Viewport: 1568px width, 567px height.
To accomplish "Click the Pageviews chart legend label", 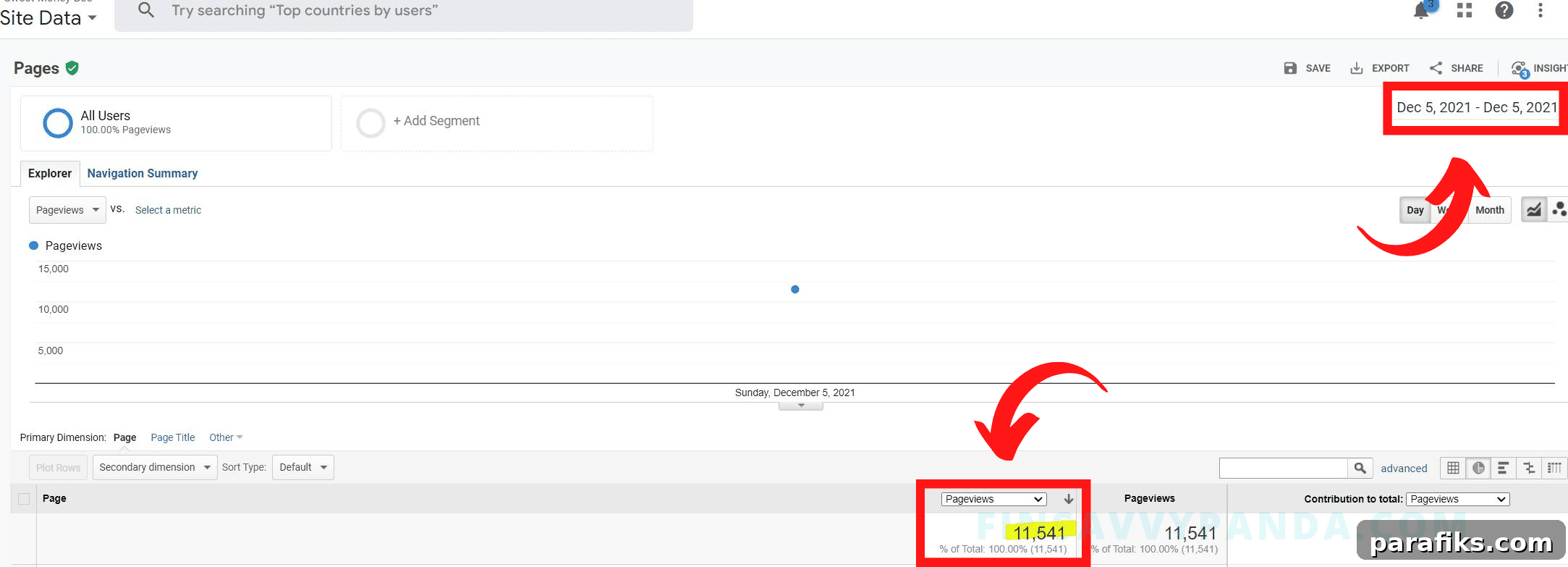I will (73, 245).
